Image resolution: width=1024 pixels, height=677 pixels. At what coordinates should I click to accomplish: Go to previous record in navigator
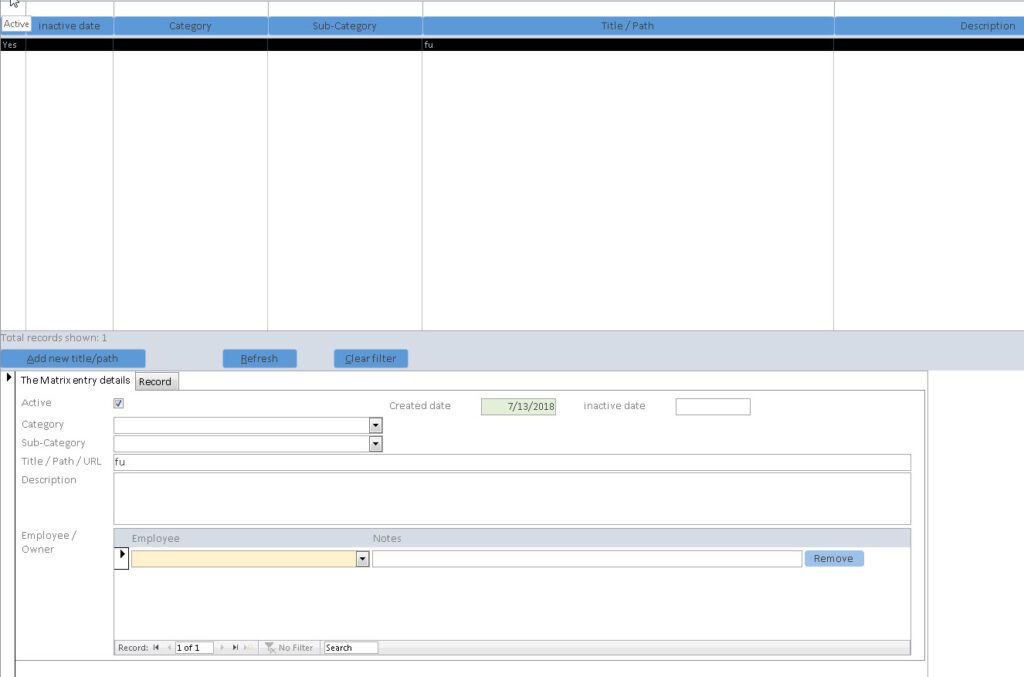point(169,648)
